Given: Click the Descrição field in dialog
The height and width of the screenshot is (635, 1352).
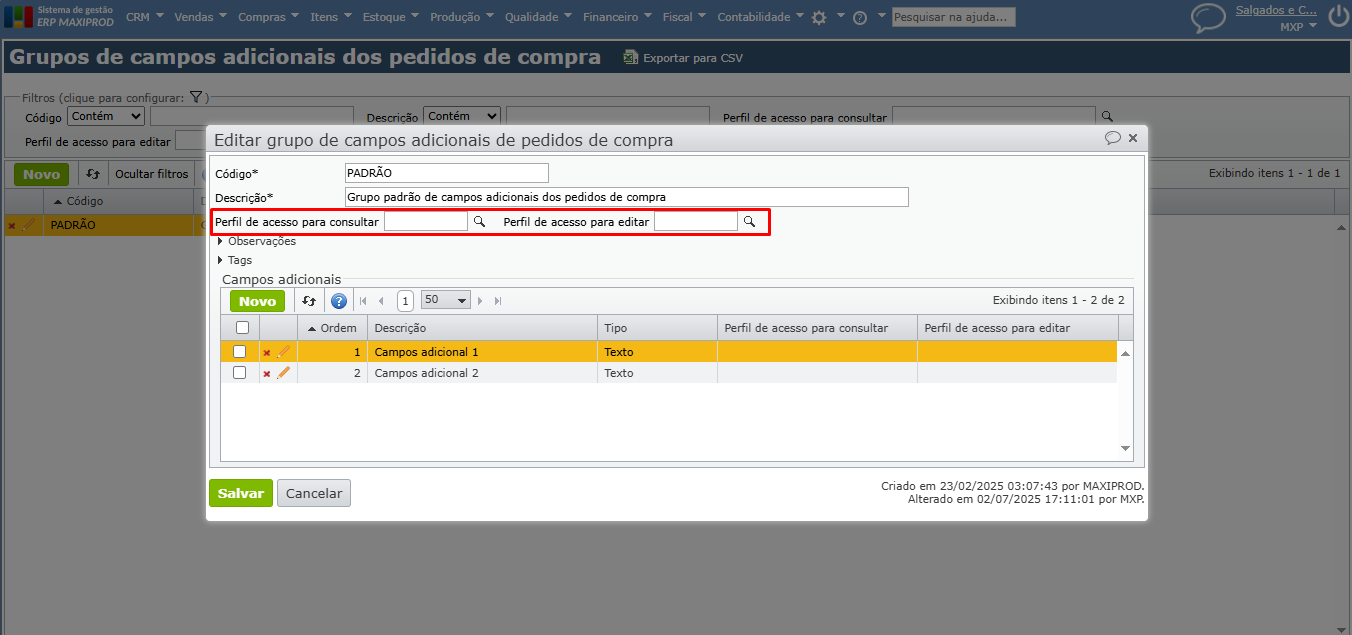Looking at the screenshot, I should pos(626,197).
